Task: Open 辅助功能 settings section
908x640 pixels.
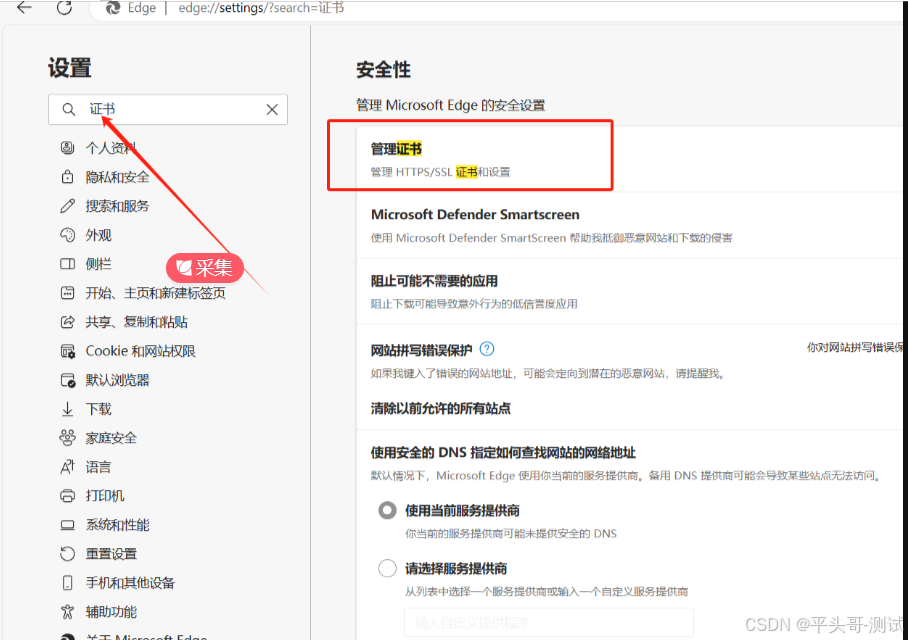Action: pyautogui.click(x=111, y=612)
